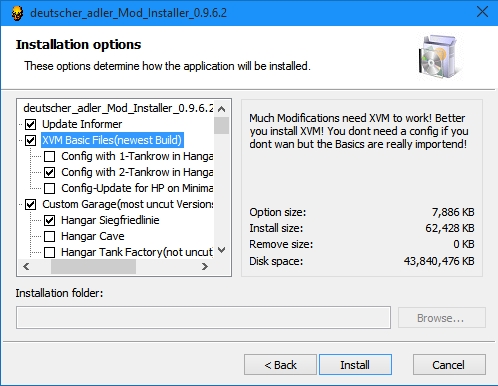Image resolution: width=498 pixels, height=386 pixels.
Task: Click the XVM description text
Action: tap(359, 131)
